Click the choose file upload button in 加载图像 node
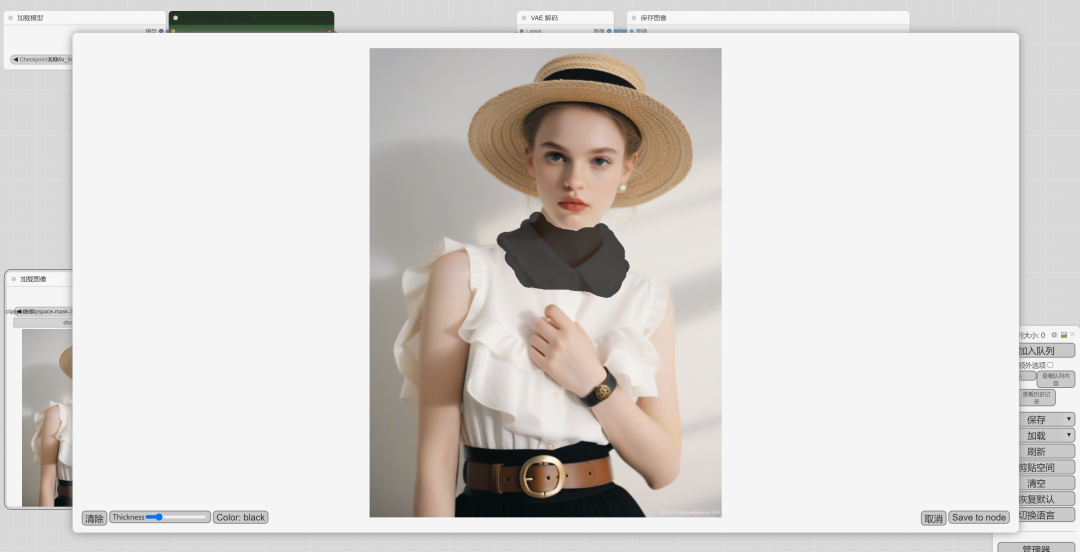 click(43, 323)
